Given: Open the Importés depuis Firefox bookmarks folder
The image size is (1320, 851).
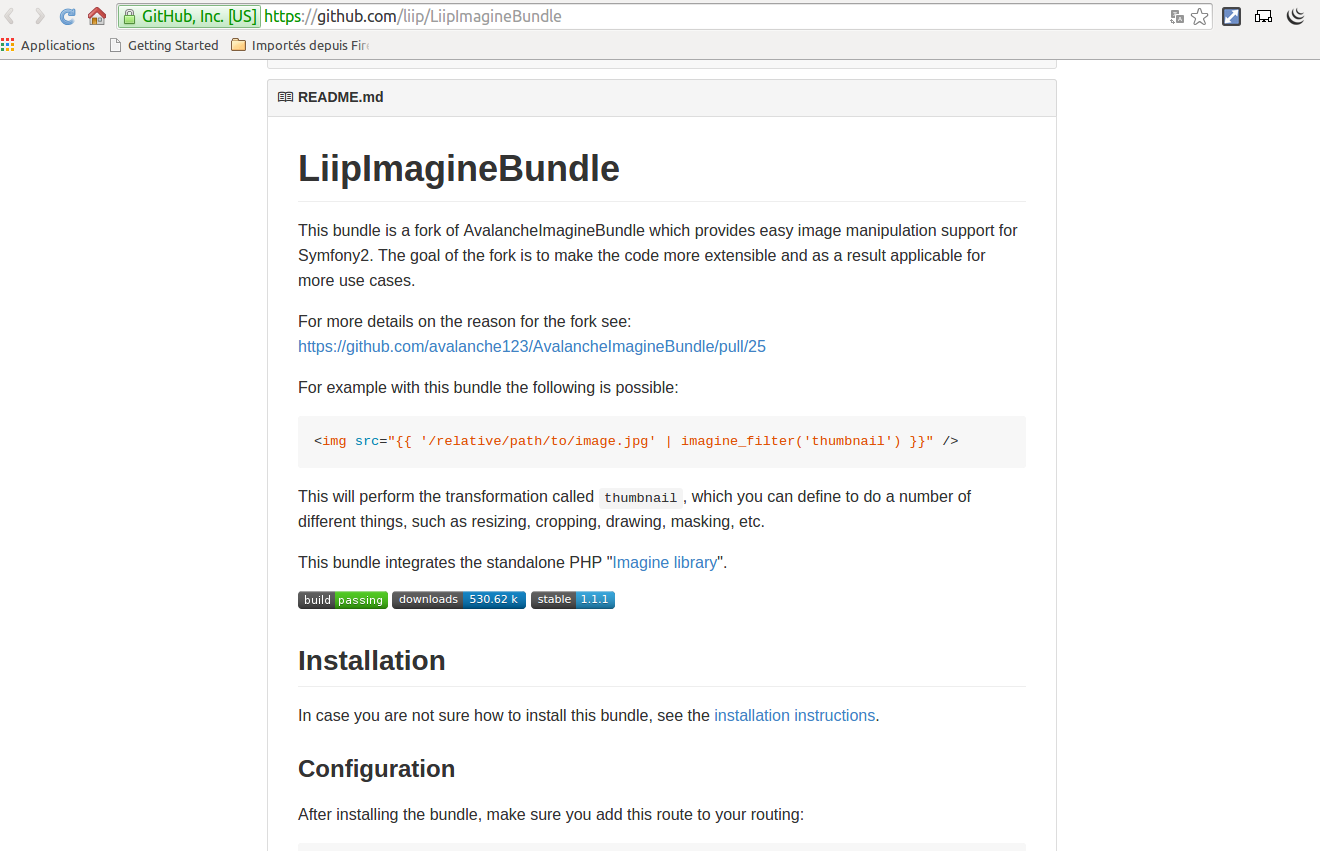Looking at the screenshot, I should coord(301,45).
